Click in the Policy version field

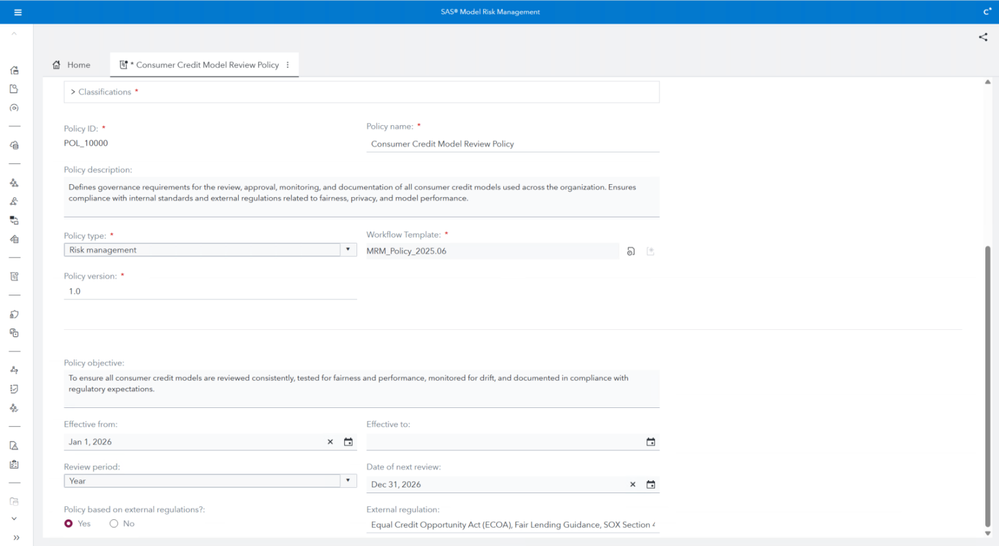click(210, 291)
